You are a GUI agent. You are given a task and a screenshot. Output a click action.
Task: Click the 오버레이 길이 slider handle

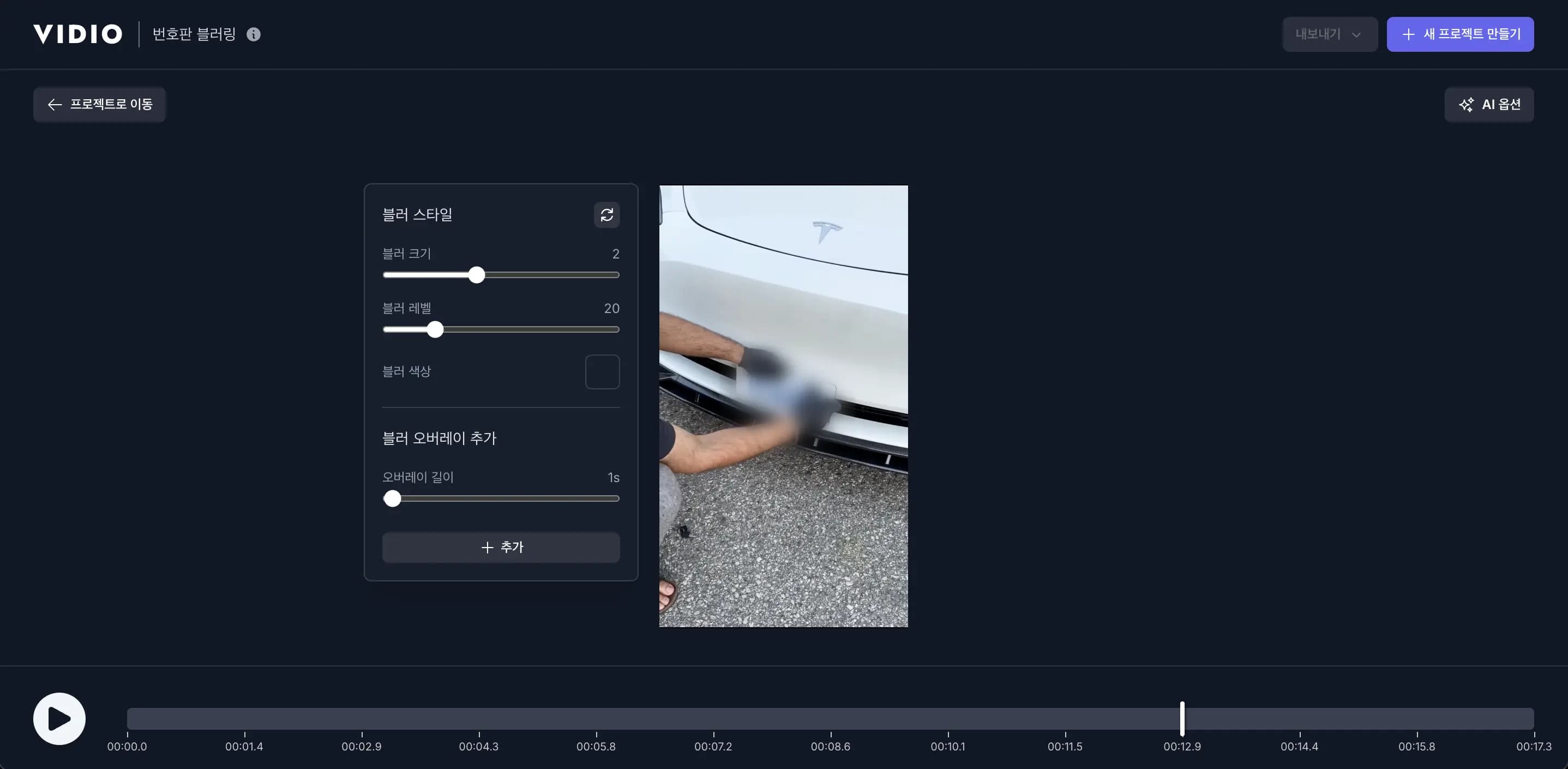click(x=393, y=498)
